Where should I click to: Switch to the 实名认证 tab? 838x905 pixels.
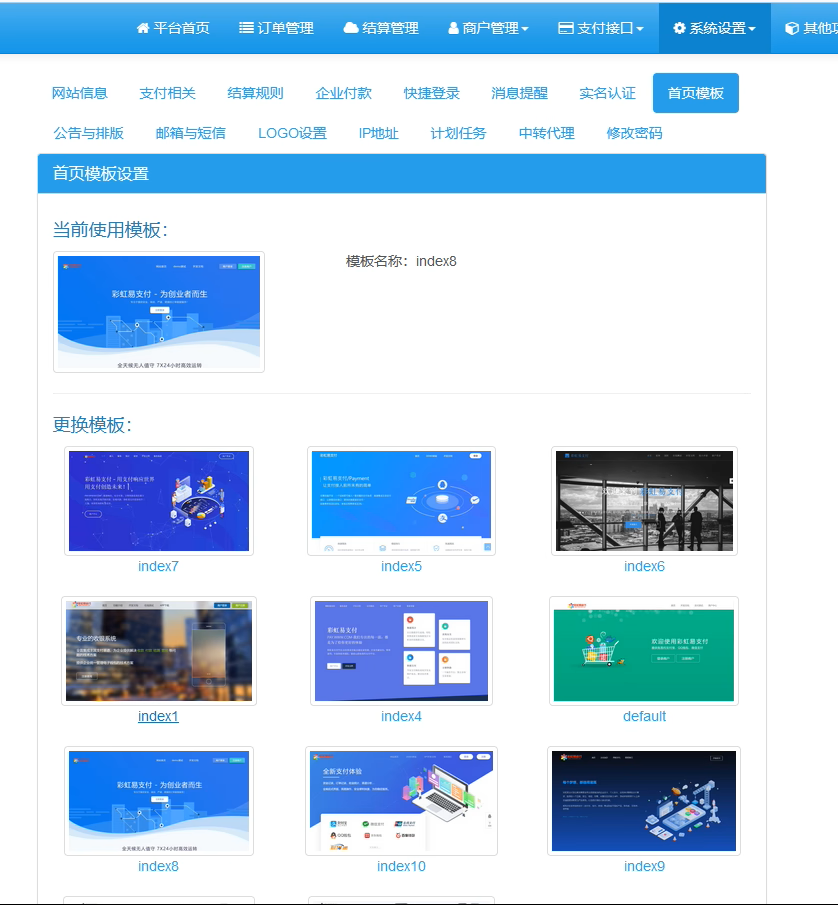tap(607, 93)
